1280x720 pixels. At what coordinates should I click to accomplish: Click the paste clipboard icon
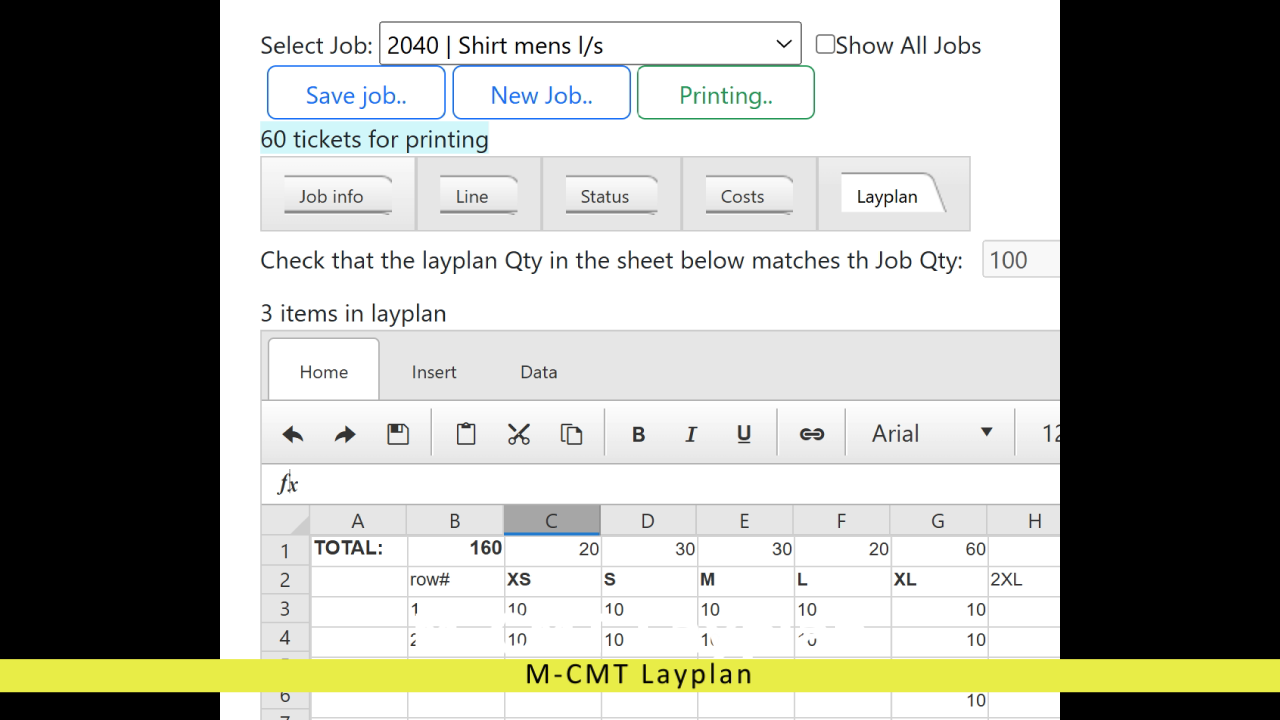466,434
